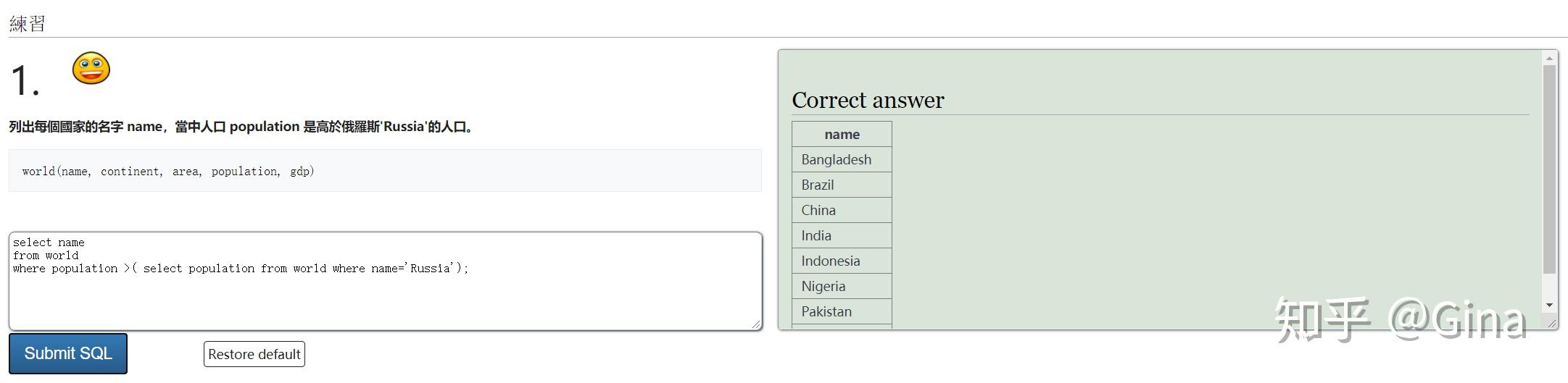Click the result panel scroll down arrow
Image resolution: width=1568 pixels, height=383 pixels.
tap(1549, 305)
